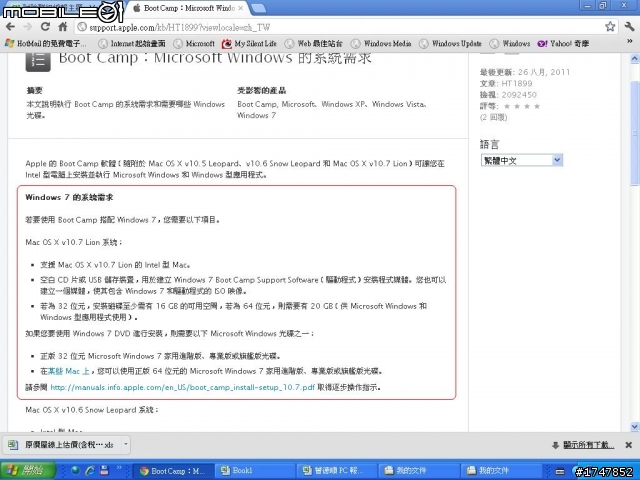This screenshot has height=480, width=640.
Task: Click the fourth rating star
Action: coord(537,106)
